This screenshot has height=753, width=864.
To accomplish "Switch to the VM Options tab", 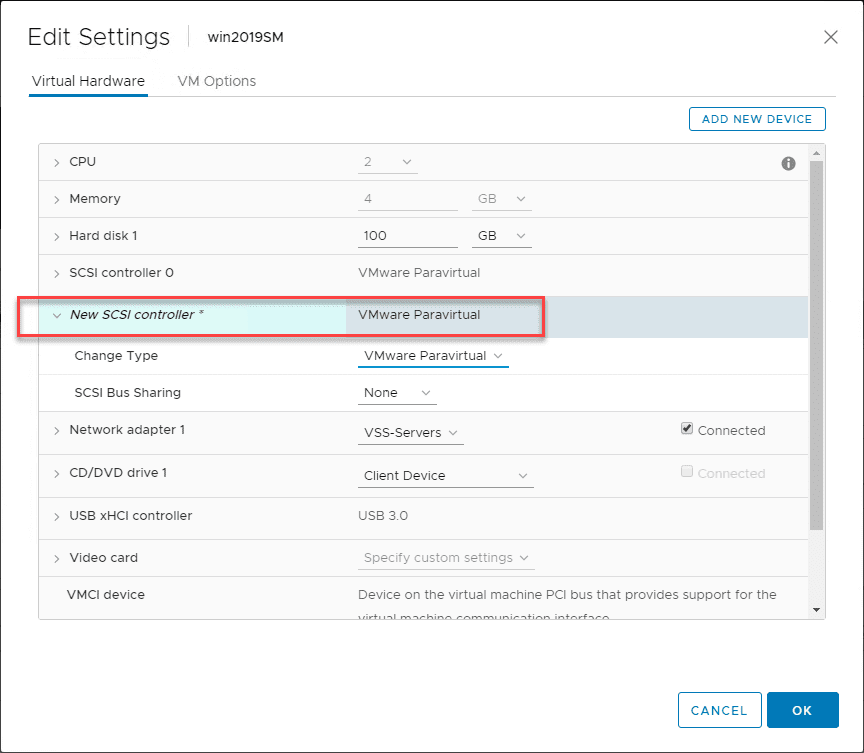I will coord(216,81).
